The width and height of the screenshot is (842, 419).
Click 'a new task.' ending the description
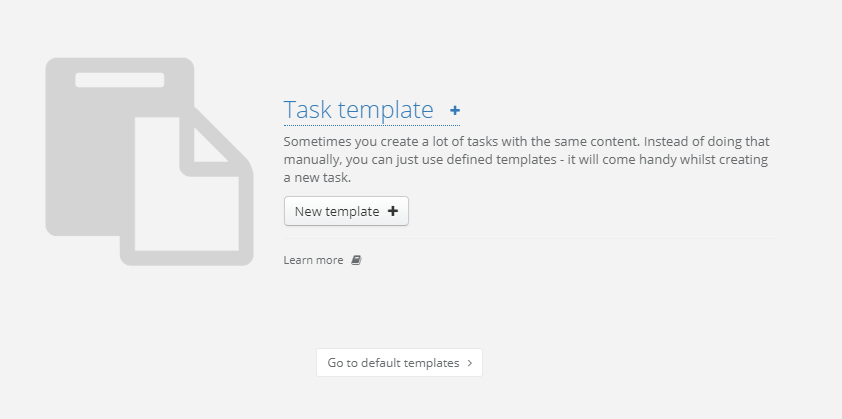(317, 178)
